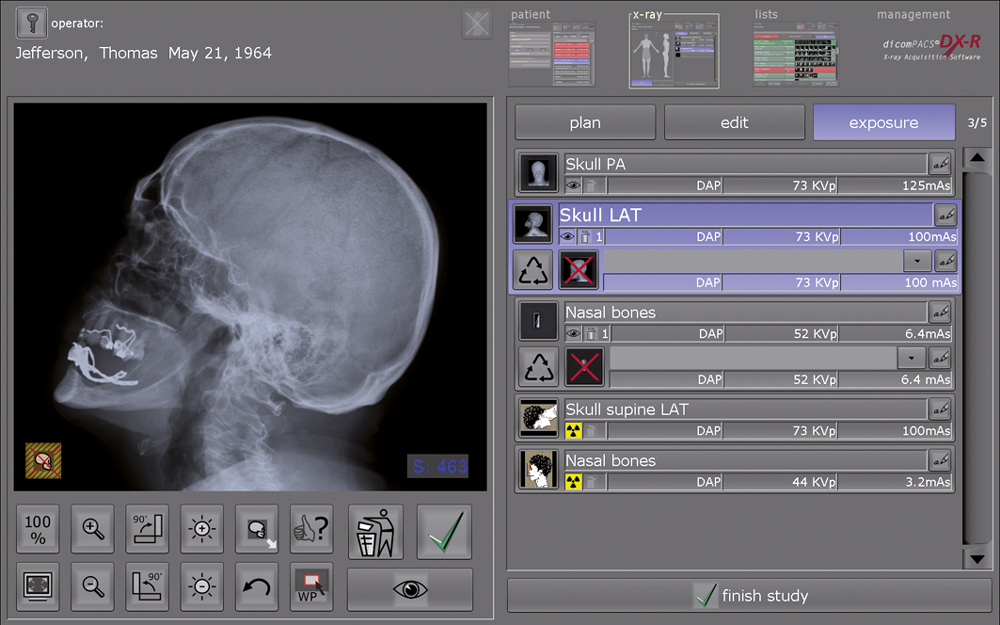Switch to the edit tab
Screen dimensions: 1000x625
(x=734, y=123)
